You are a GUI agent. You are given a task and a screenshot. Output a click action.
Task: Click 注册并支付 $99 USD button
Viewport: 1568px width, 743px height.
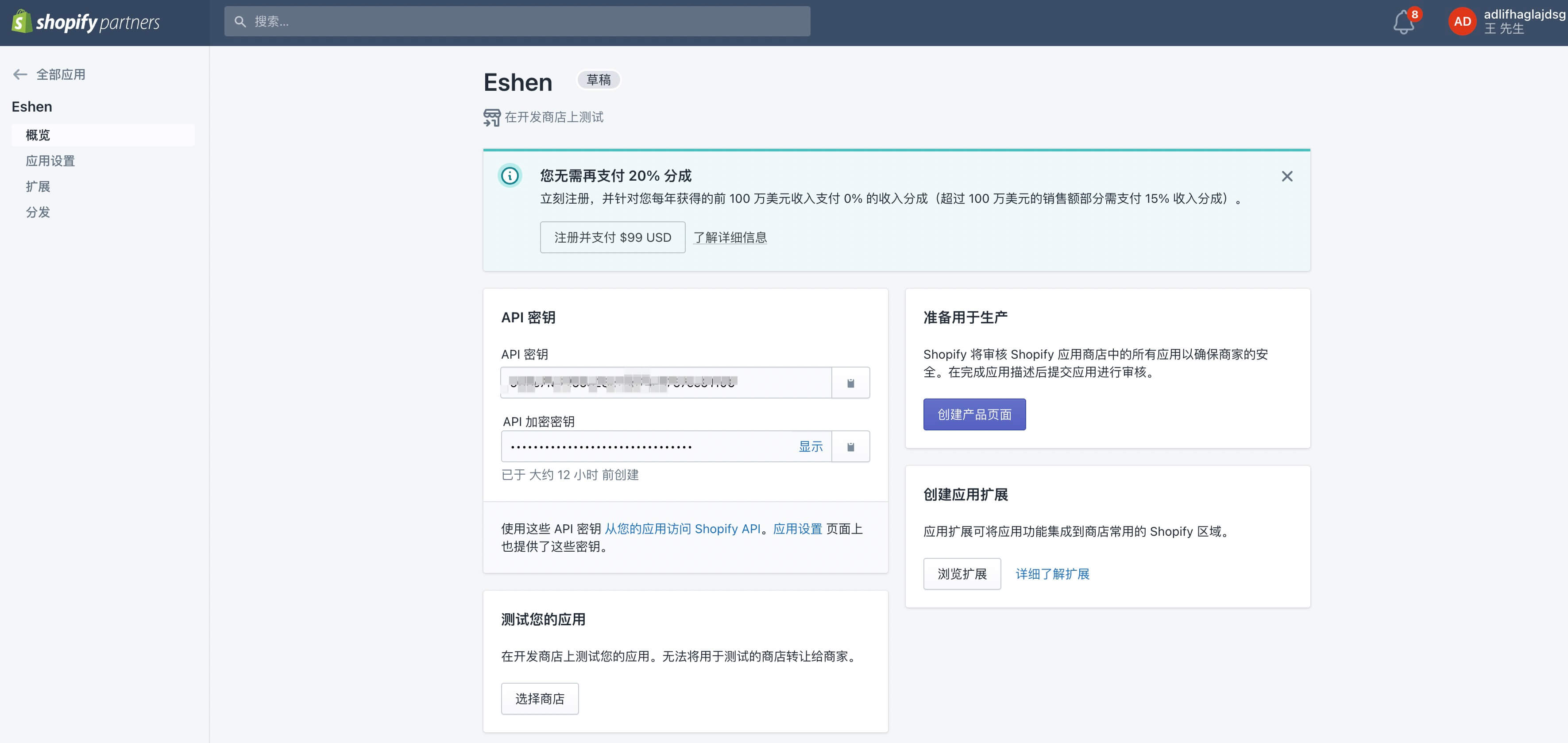612,237
